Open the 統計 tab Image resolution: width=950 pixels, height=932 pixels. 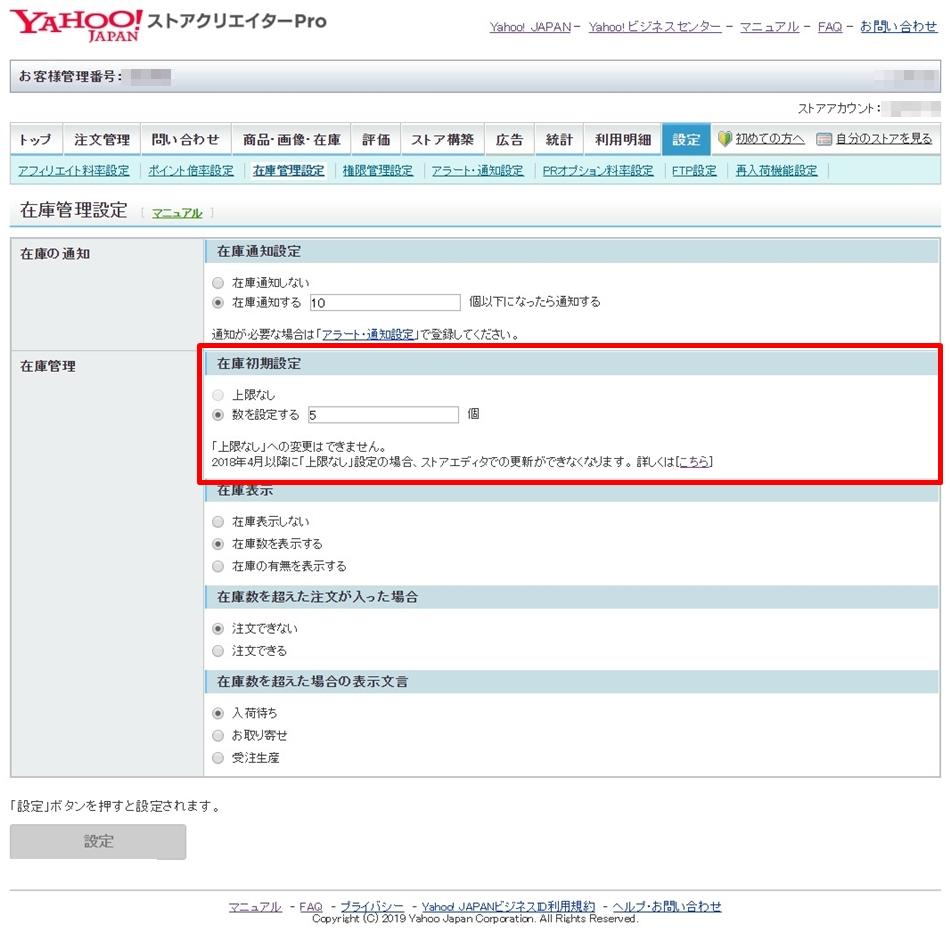point(559,139)
